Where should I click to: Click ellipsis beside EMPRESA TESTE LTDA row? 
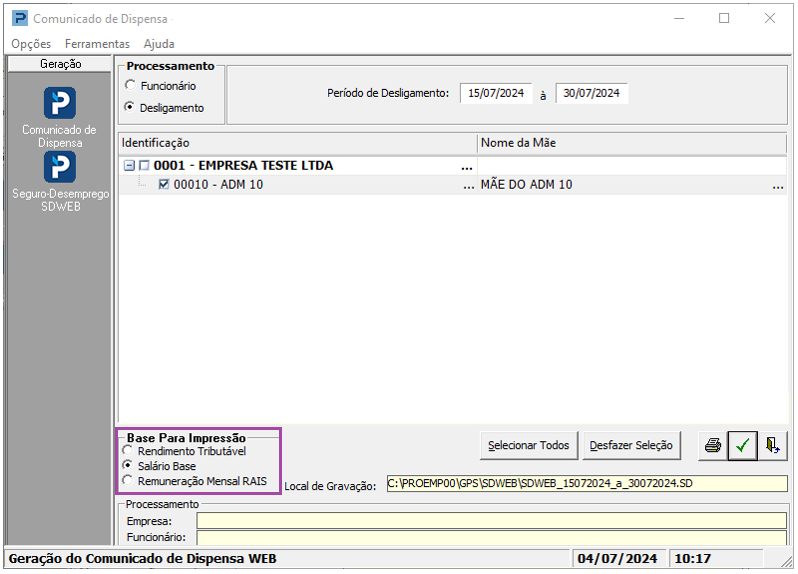coord(467,167)
